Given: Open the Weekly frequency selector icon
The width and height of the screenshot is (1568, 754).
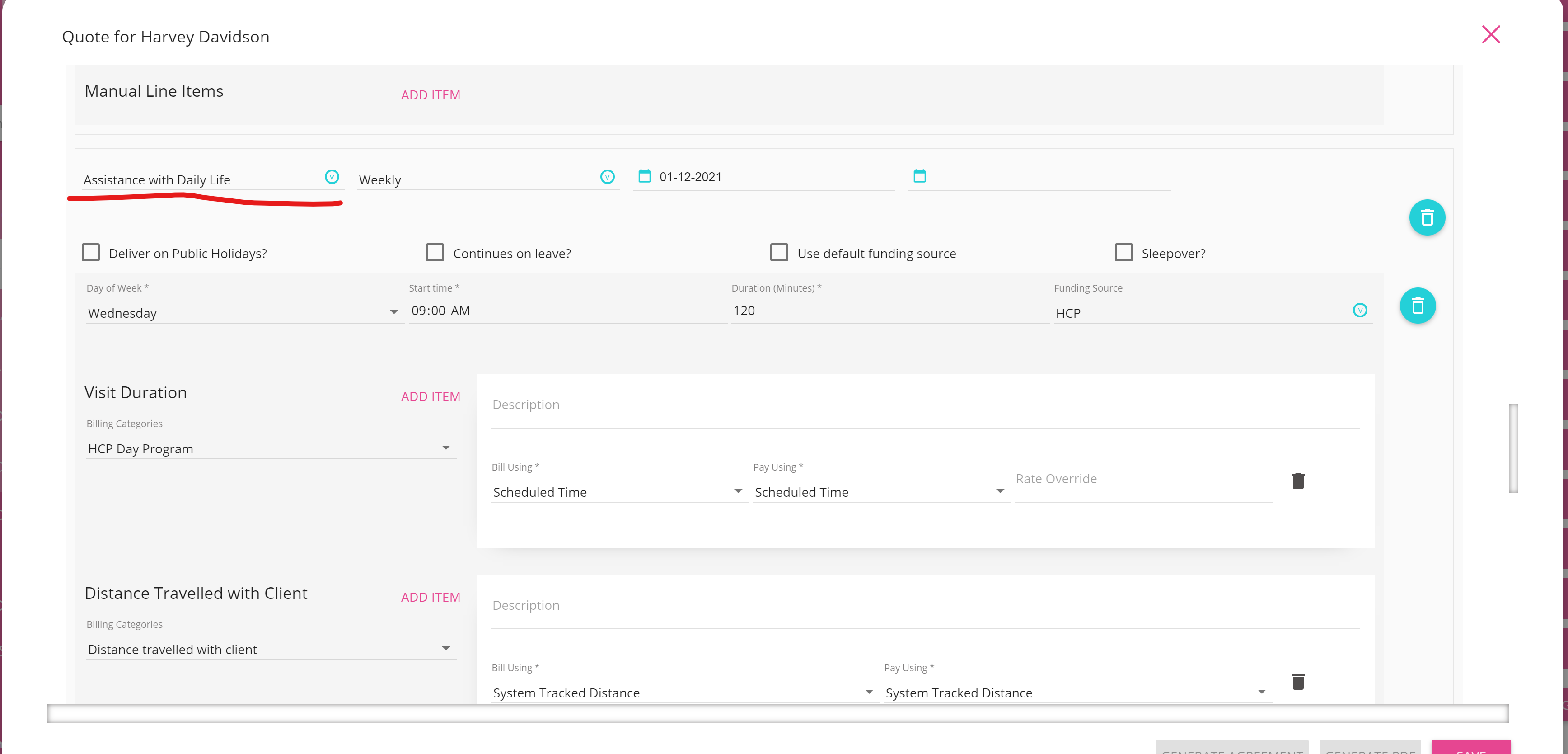Looking at the screenshot, I should coord(607,177).
